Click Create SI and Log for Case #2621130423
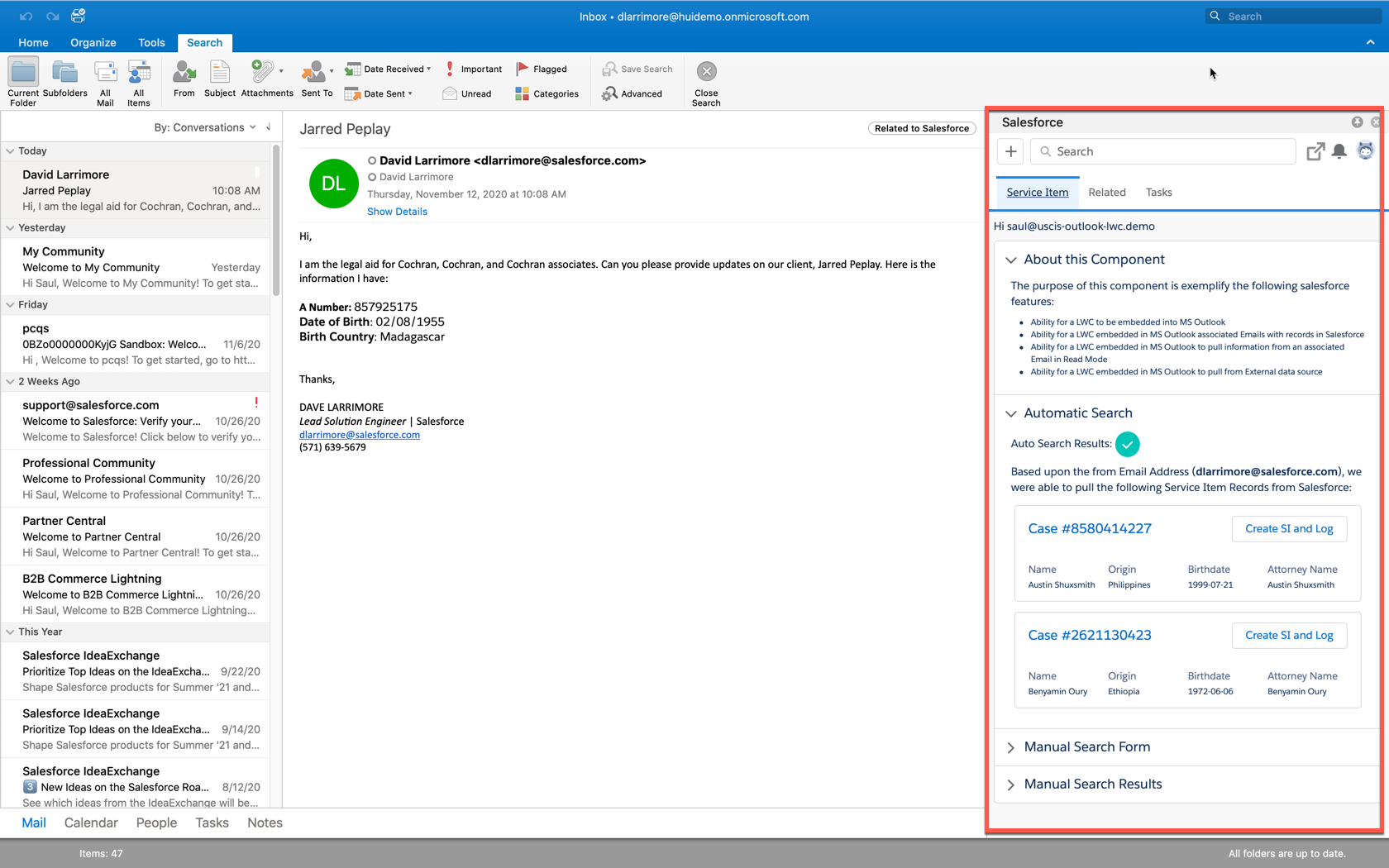 1289,636
